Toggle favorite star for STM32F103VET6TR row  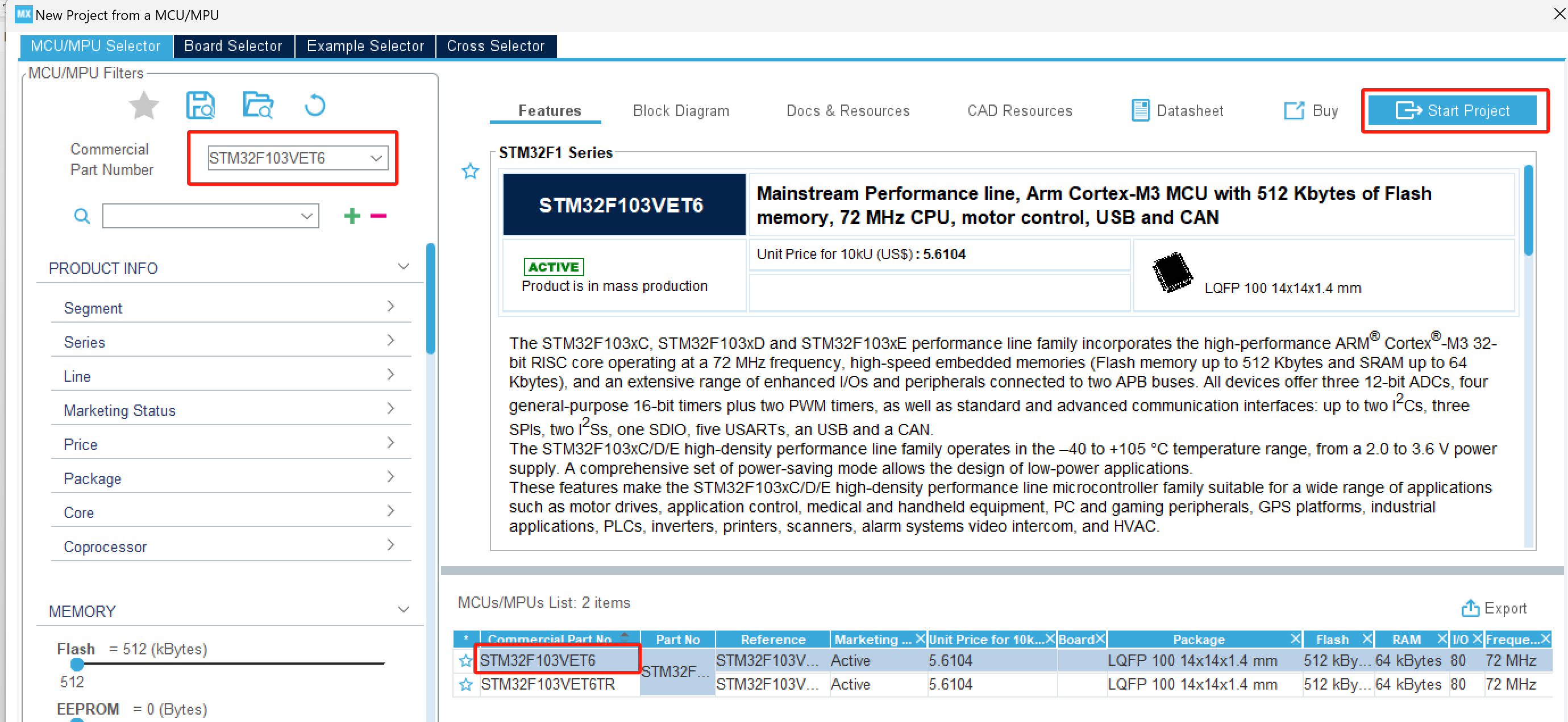[465, 685]
